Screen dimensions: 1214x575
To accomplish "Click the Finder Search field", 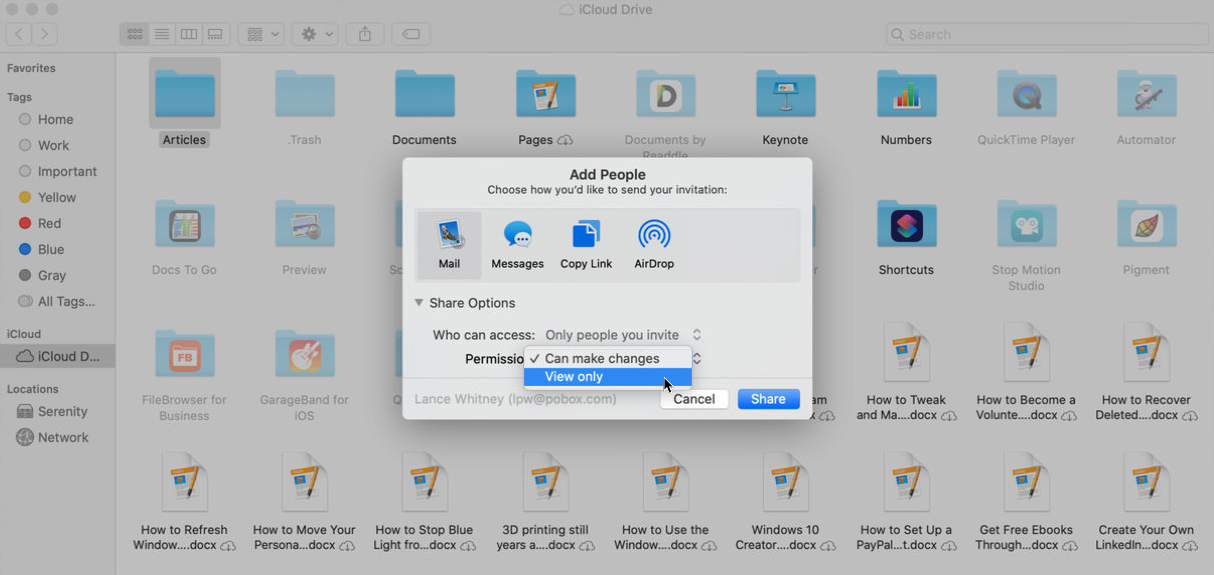I will tap(1047, 34).
